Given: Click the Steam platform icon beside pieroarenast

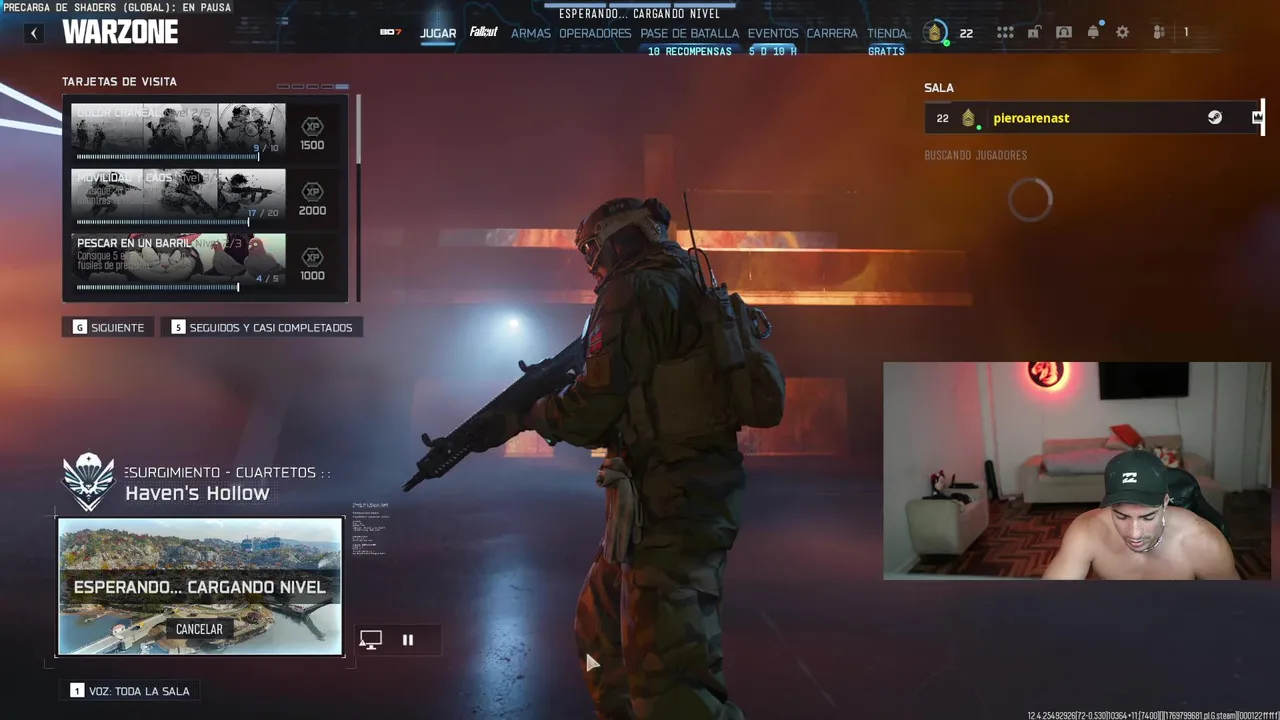Looking at the screenshot, I should [1214, 118].
